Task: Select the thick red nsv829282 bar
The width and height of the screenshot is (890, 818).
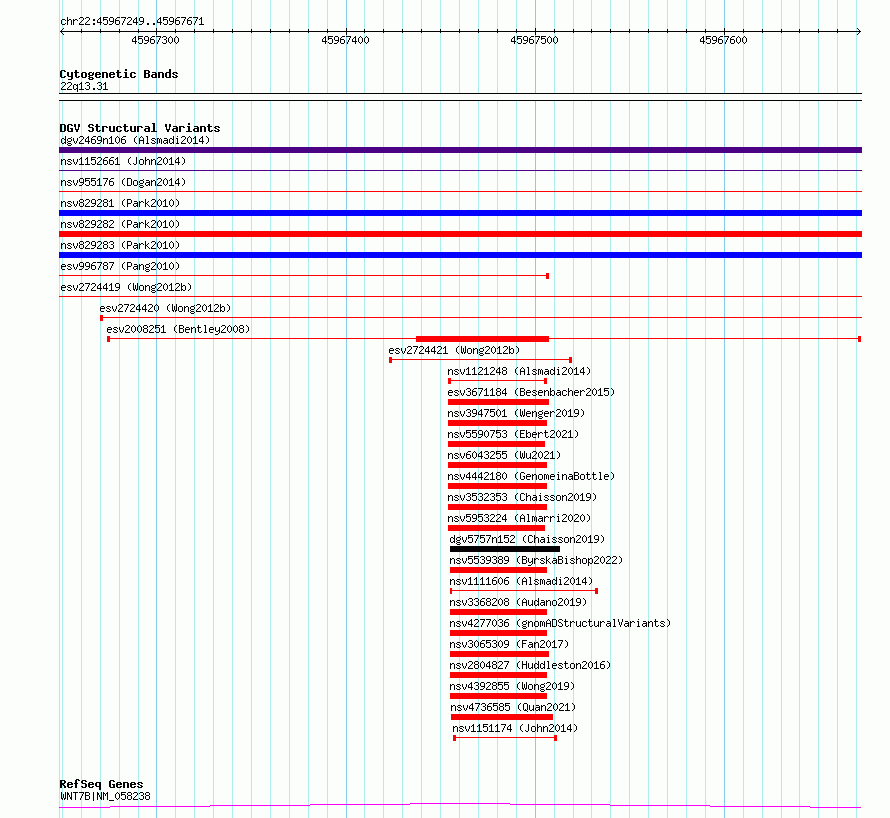Action: click(x=460, y=234)
